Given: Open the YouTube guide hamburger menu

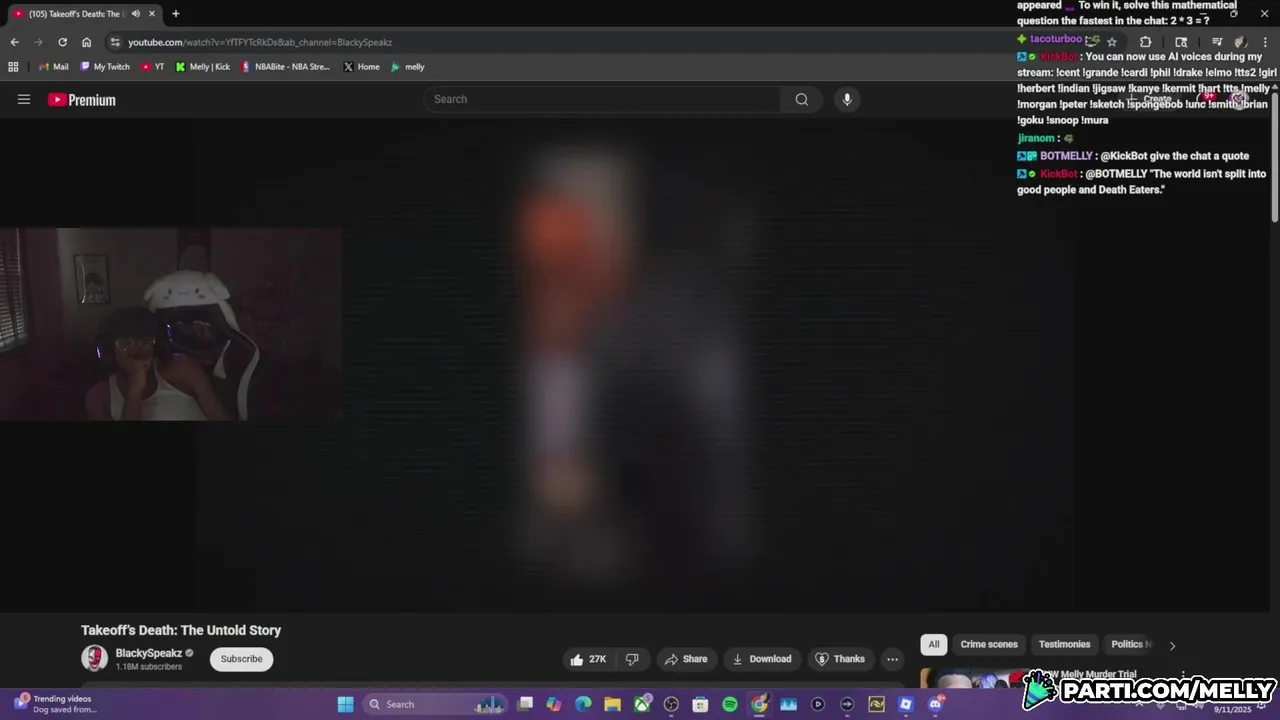Looking at the screenshot, I should pyautogui.click(x=24, y=99).
